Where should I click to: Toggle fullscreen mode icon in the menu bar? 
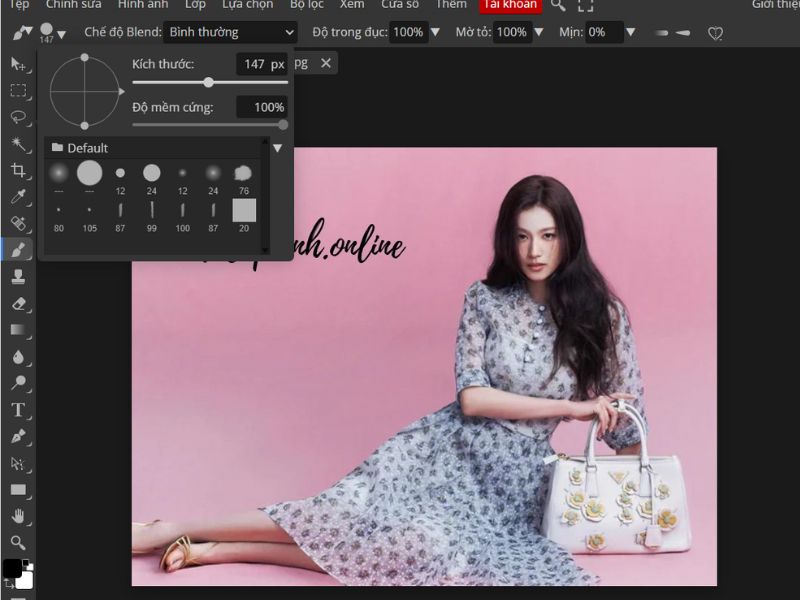tap(585, 5)
